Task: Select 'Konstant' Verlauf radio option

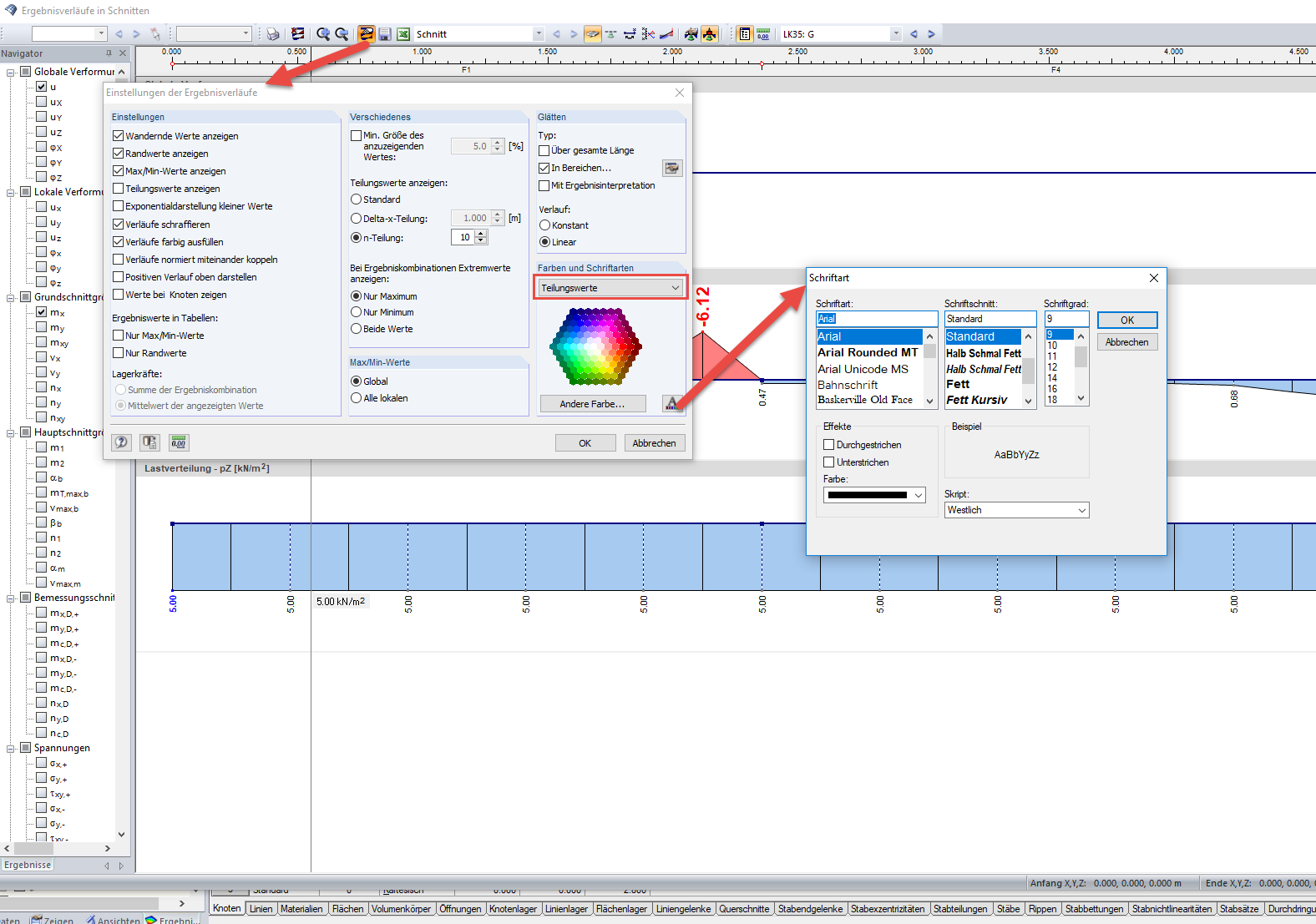Action: coord(544,225)
